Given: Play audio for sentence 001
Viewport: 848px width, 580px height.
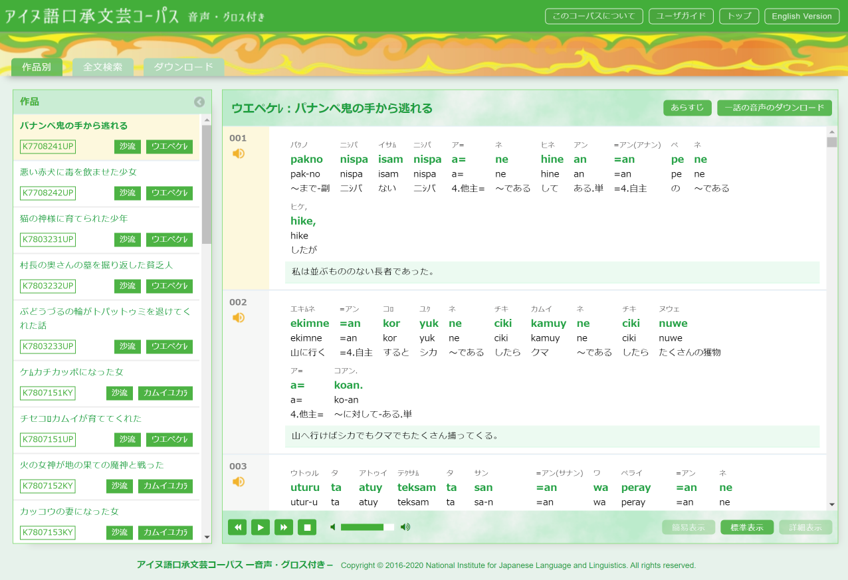Looking at the screenshot, I should click(238, 154).
